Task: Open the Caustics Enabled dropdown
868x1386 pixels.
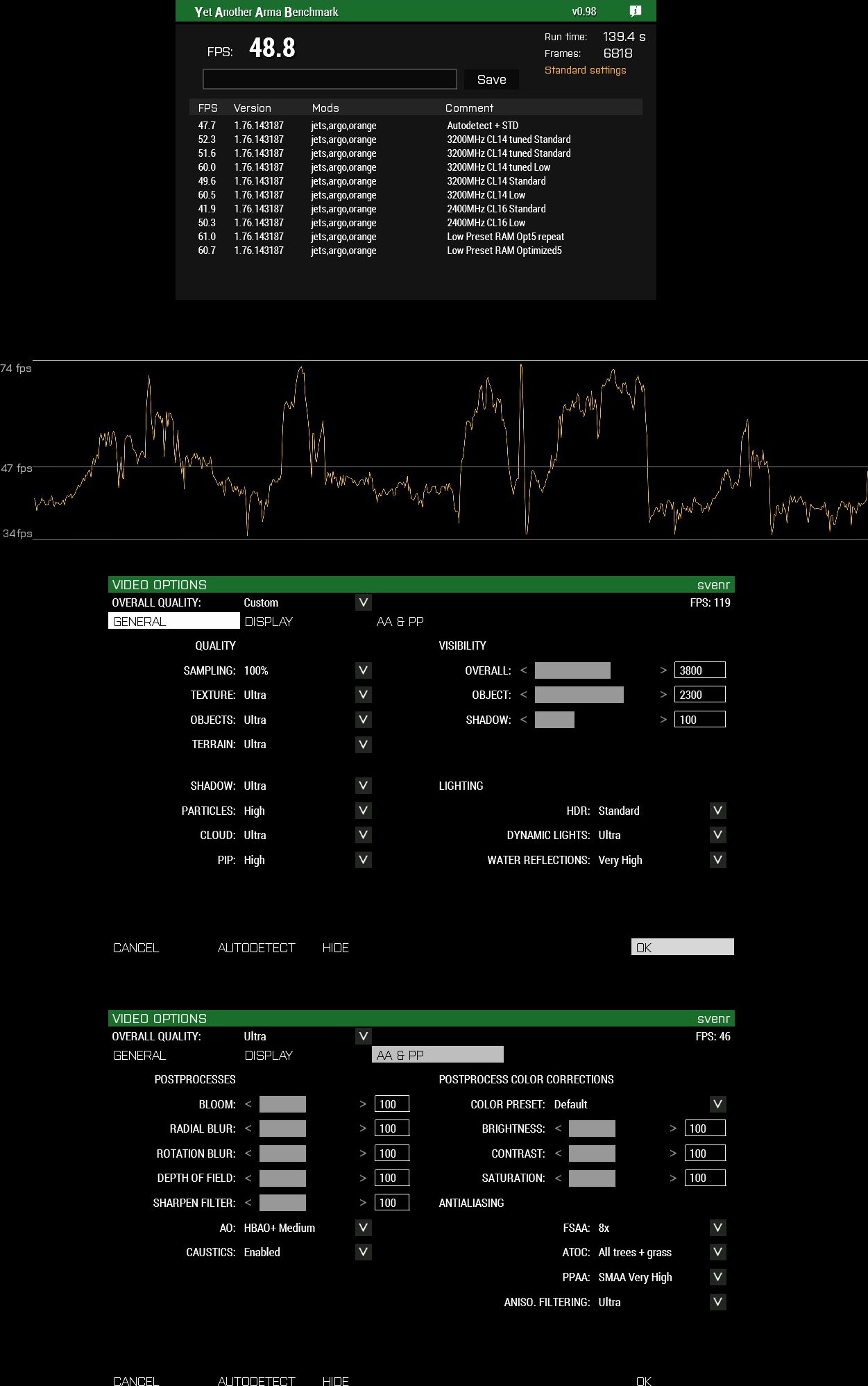Action: (x=364, y=1252)
